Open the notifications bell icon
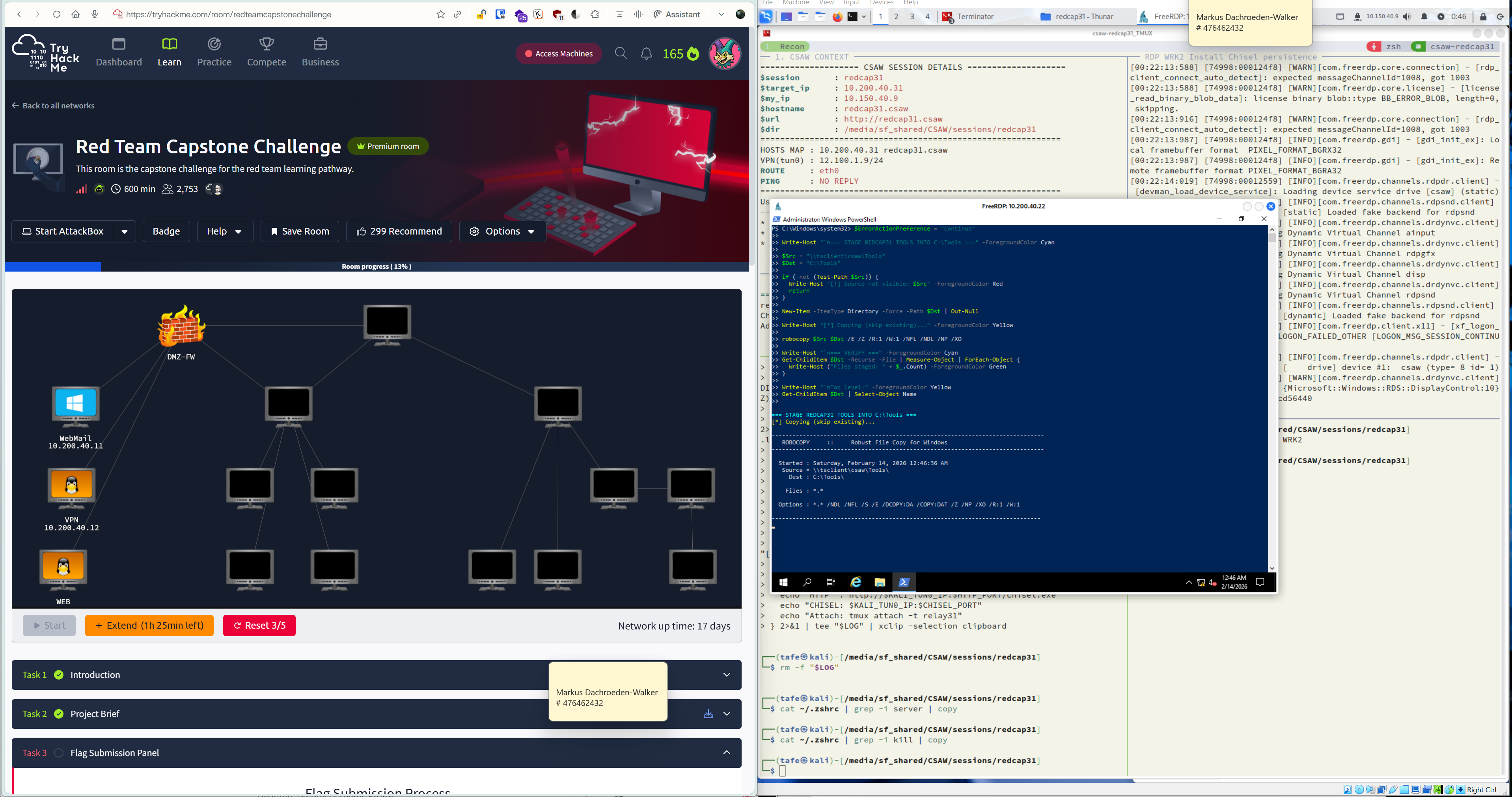 646,53
